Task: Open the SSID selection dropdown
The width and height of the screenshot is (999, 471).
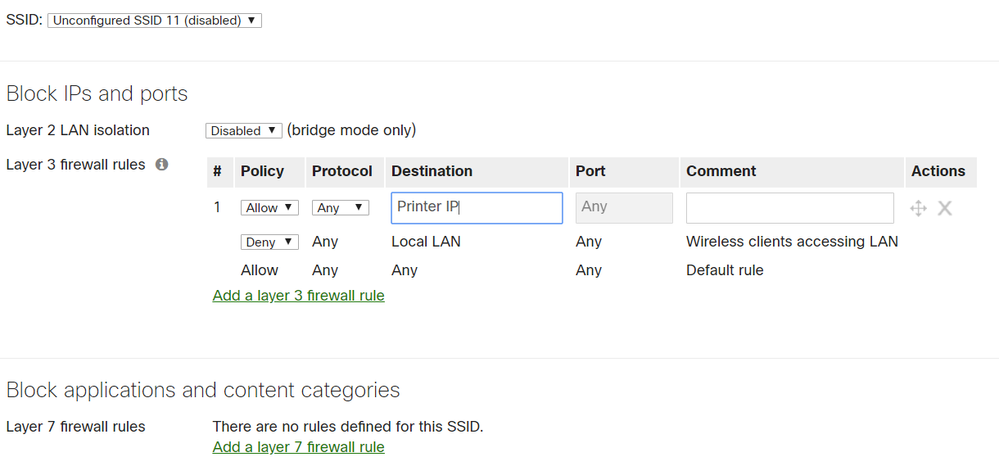Action: pos(154,20)
